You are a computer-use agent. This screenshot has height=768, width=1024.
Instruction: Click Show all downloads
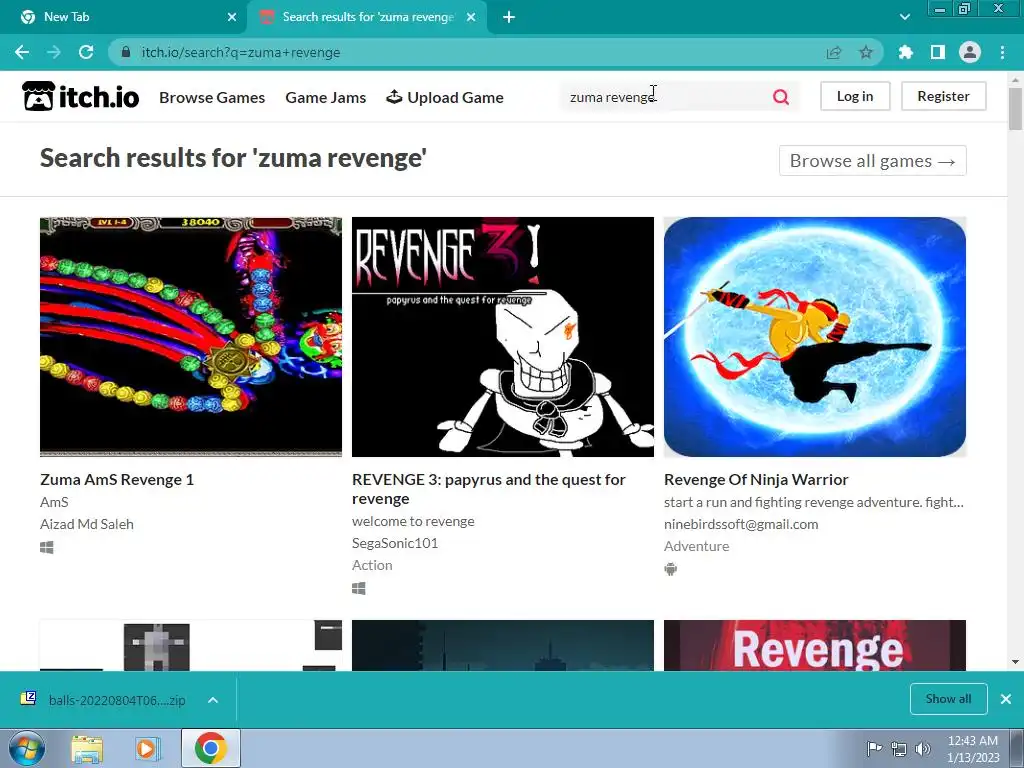pos(948,699)
